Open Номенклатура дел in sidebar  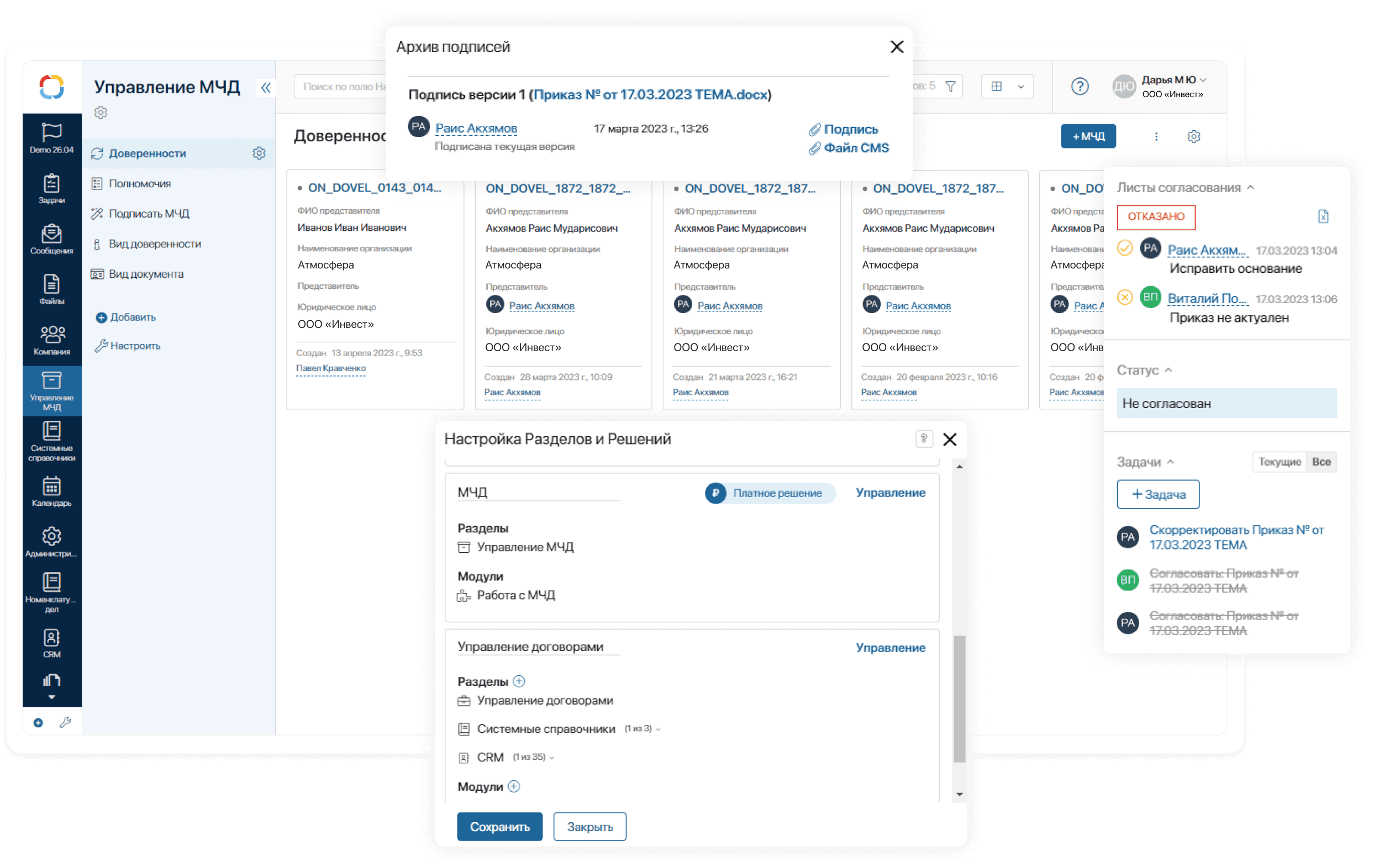[51, 593]
